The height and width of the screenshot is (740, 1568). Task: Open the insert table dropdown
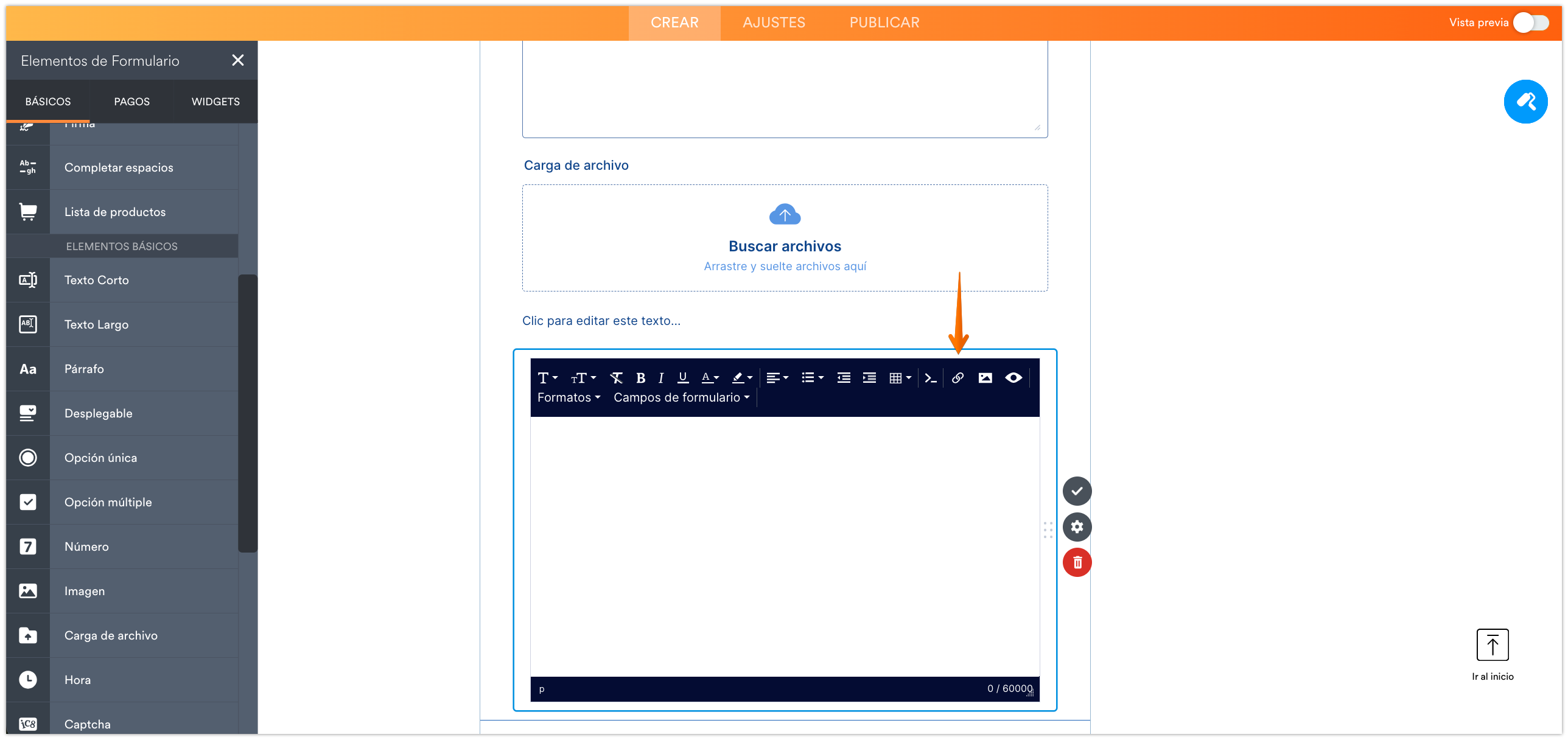(x=900, y=378)
